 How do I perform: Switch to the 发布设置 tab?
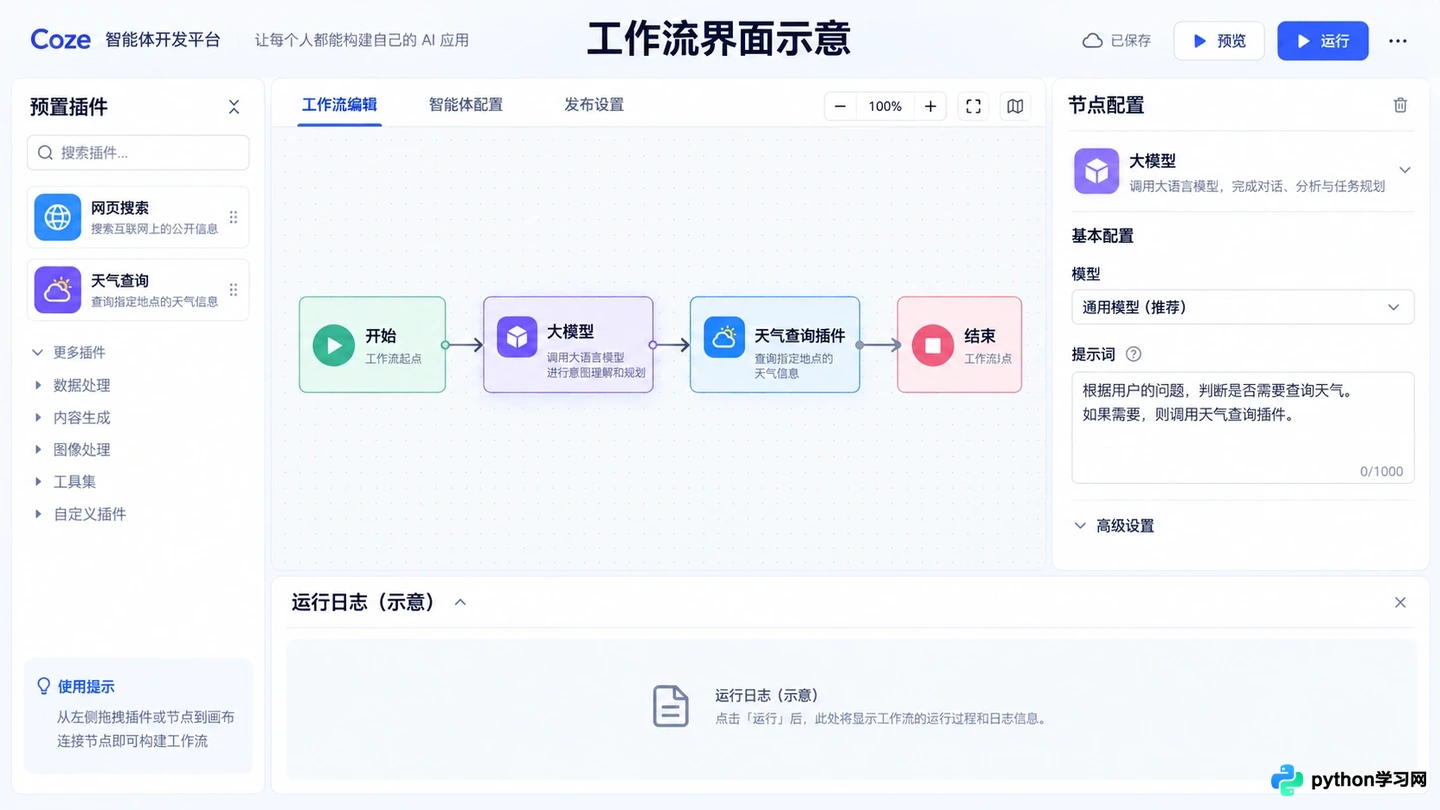coord(594,105)
